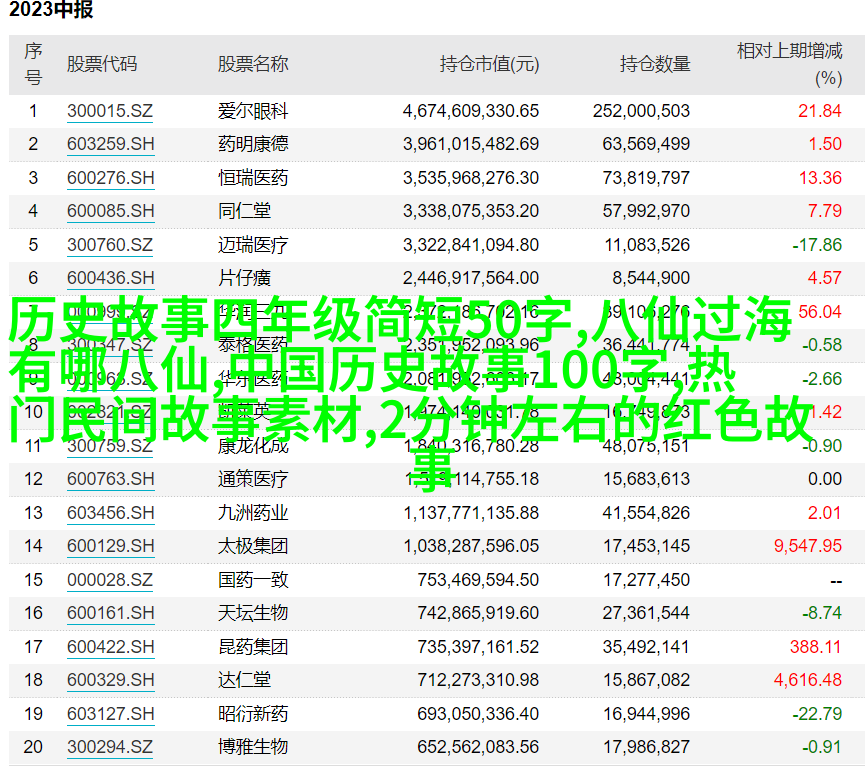
Task: Click the 股票名称 column header
Action: [x=253, y=65]
